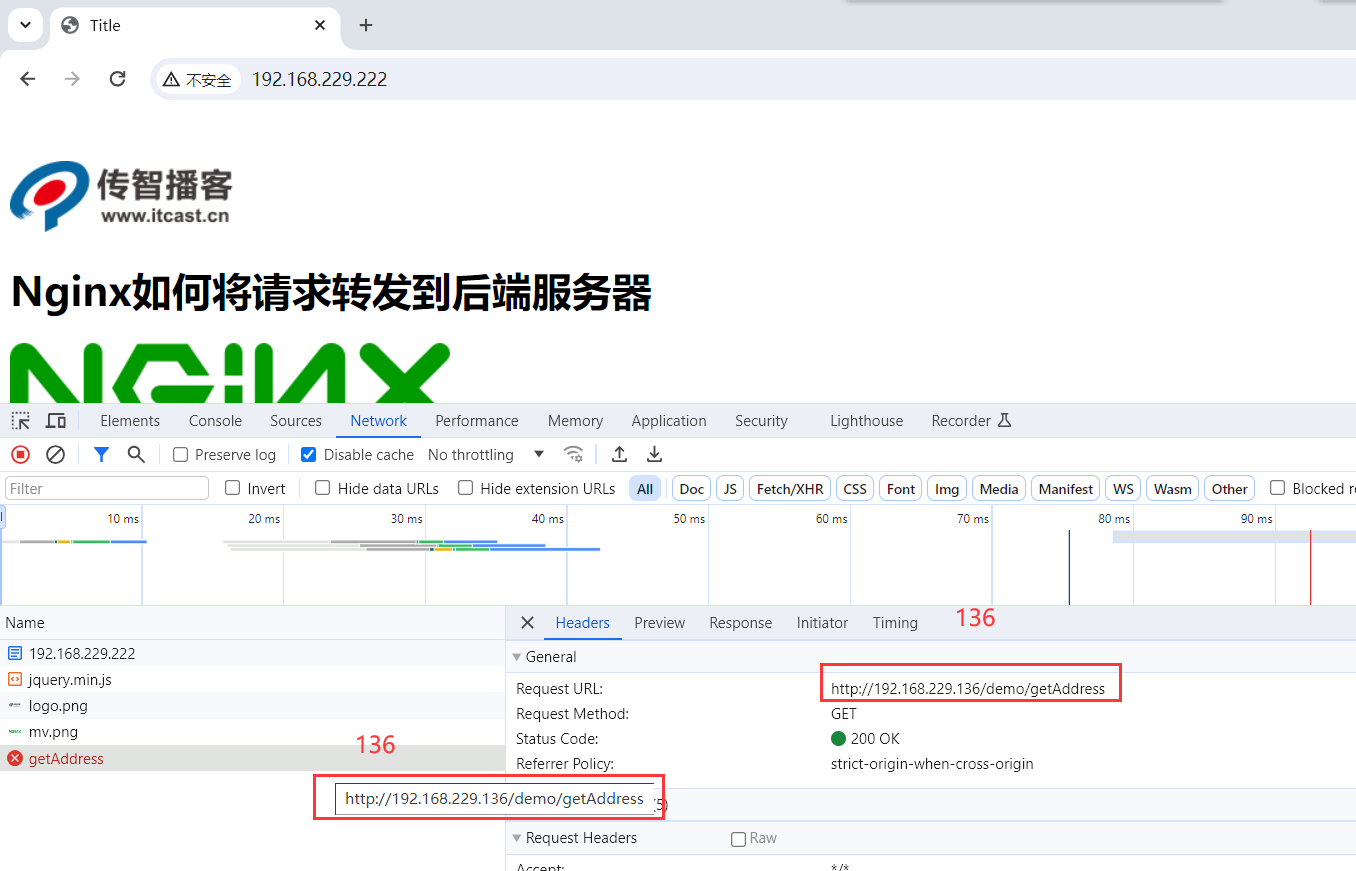Open the Application tab
Viewport: 1356px width, 871px height.
click(x=669, y=421)
